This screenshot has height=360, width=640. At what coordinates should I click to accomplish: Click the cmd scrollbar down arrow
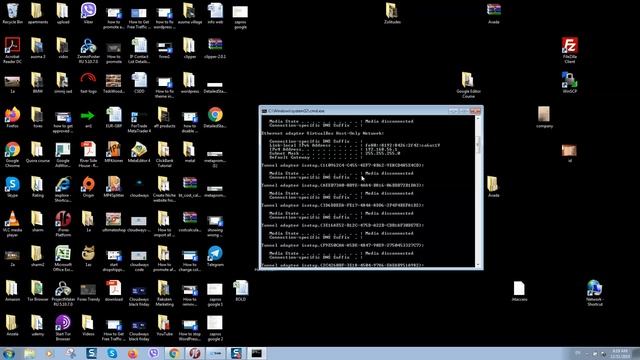[x=478, y=264]
